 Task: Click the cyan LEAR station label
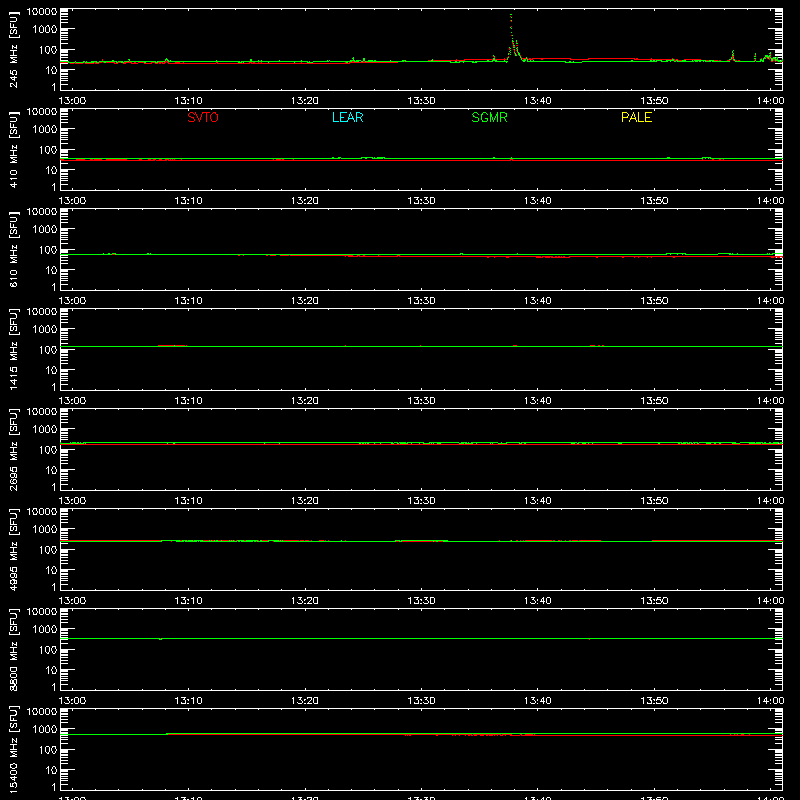pyautogui.click(x=347, y=117)
